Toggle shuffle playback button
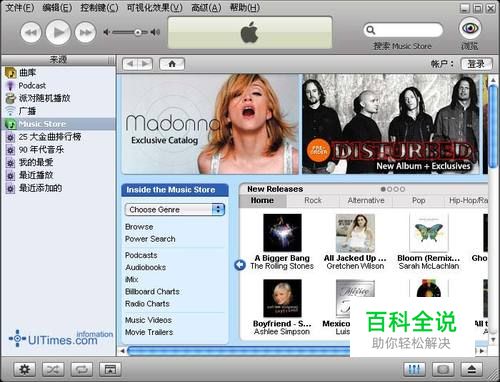 [x=53, y=369]
